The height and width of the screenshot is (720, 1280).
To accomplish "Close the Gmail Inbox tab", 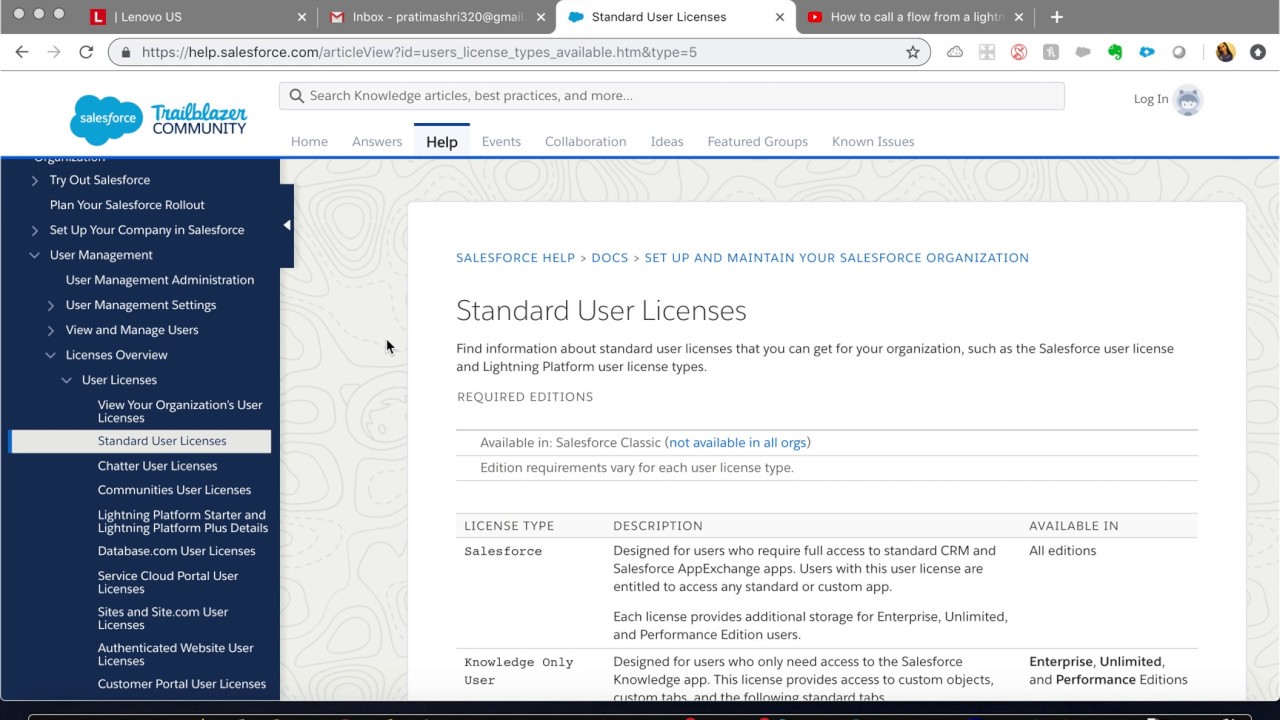I will (541, 17).
